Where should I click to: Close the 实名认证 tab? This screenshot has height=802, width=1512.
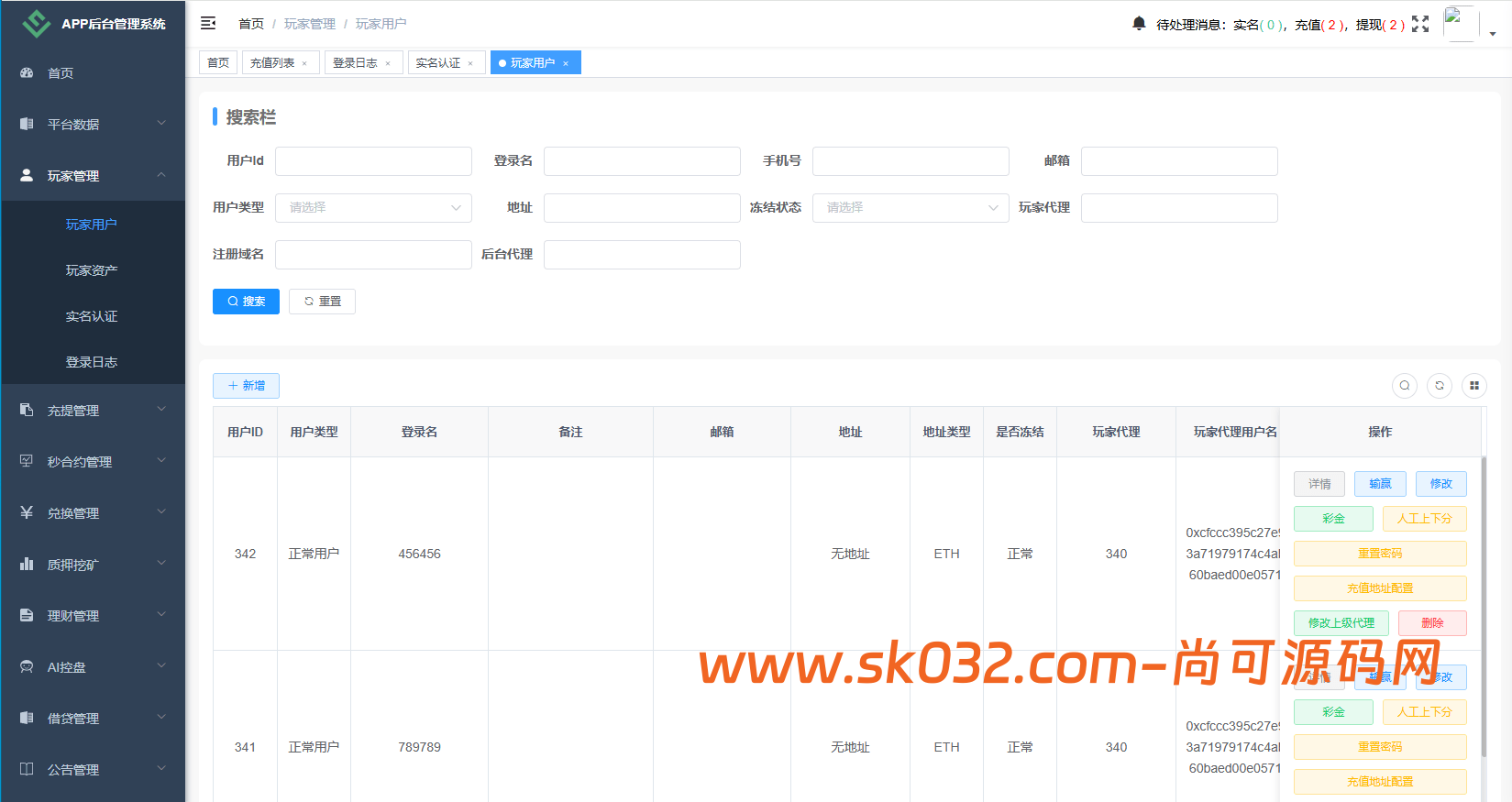pyautogui.click(x=470, y=63)
